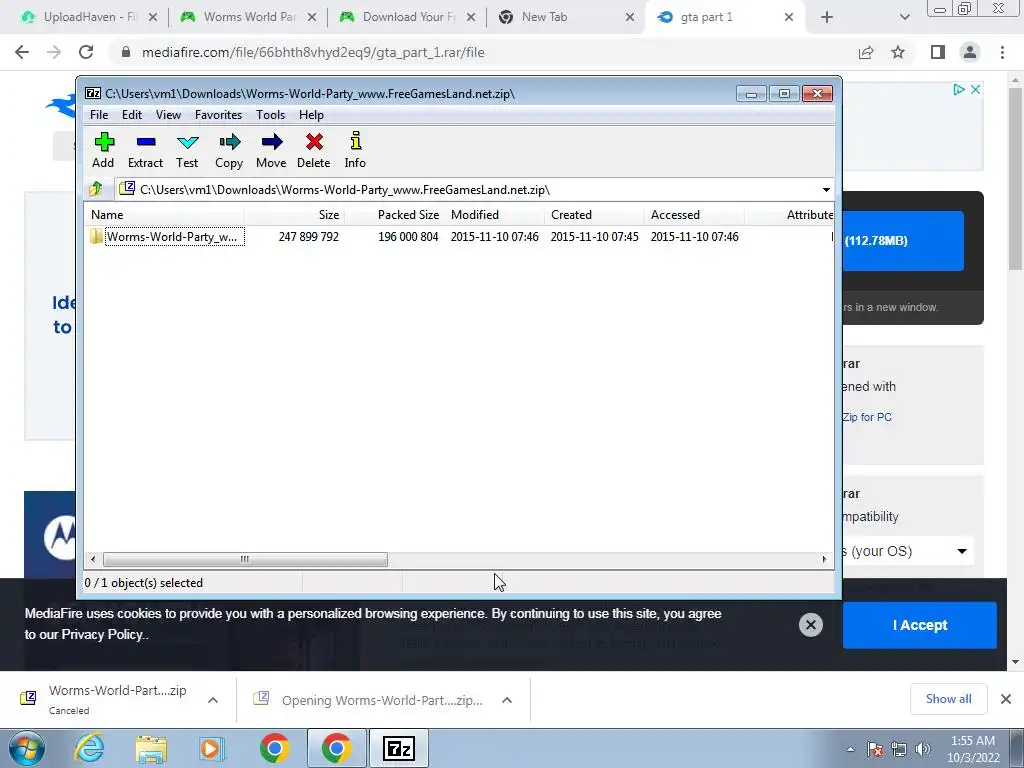The height and width of the screenshot is (768, 1024).
Task: Click Show all downloads
Action: coord(948,699)
